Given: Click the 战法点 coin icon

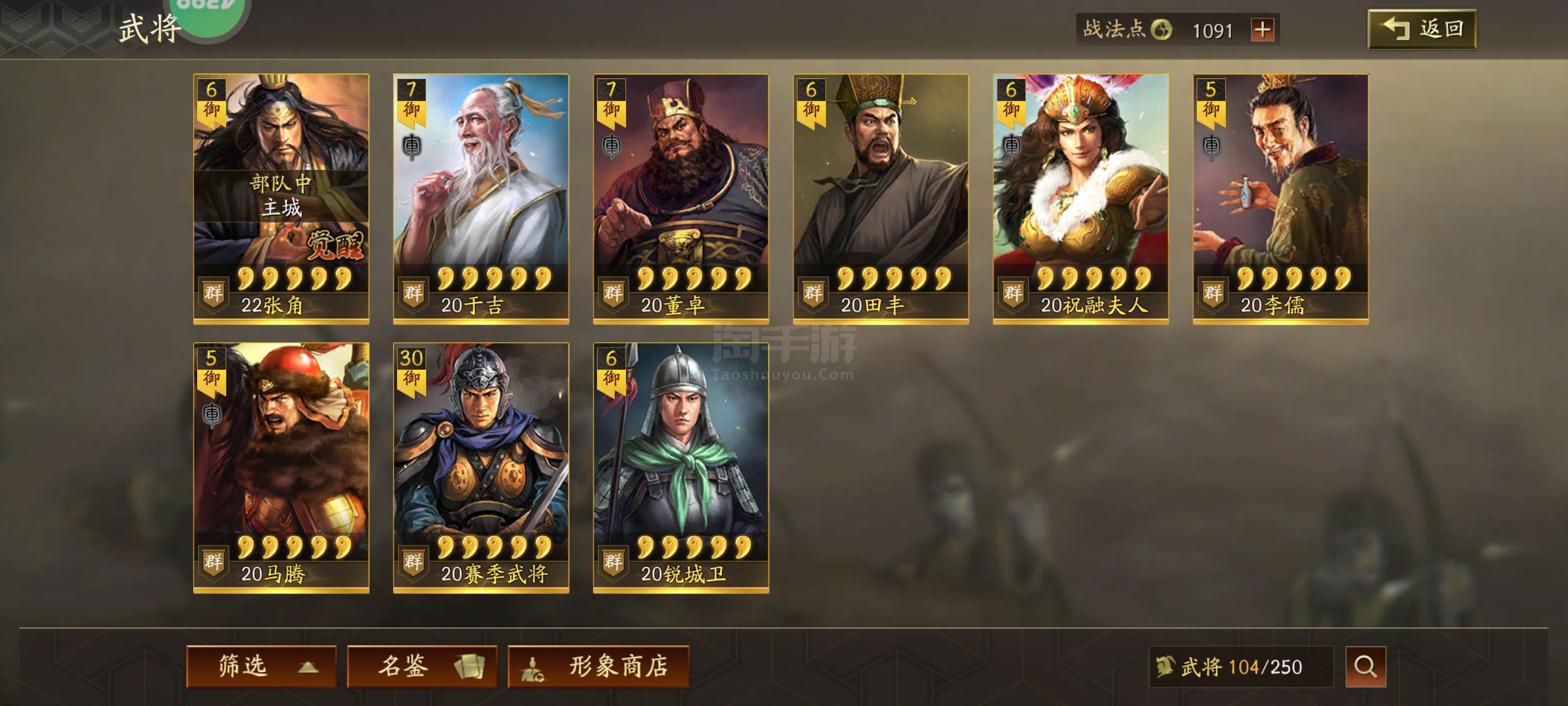Looking at the screenshot, I should 1161,29.
